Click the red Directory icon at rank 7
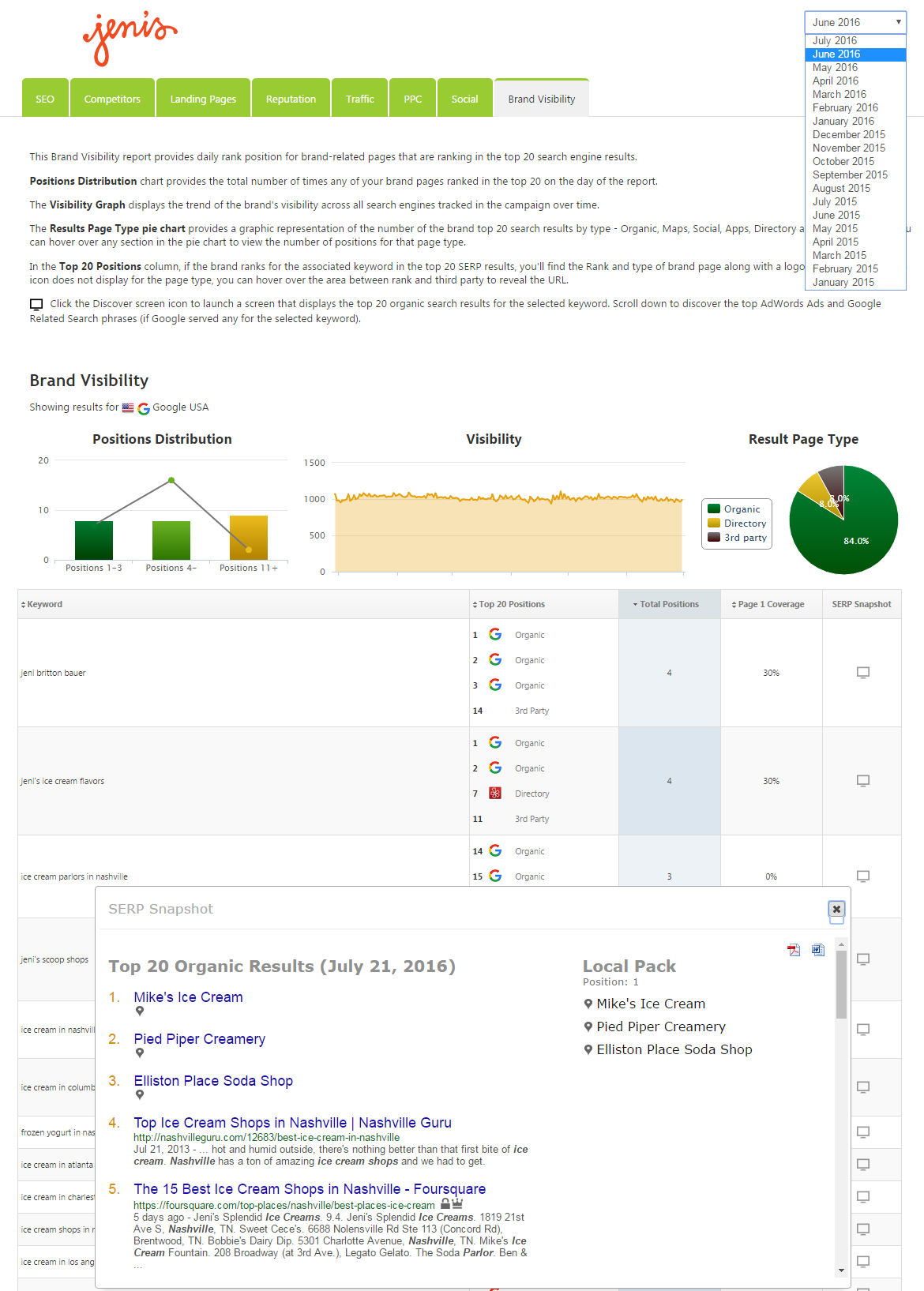This screenshot has width=924, height=1291. point(495,794)
